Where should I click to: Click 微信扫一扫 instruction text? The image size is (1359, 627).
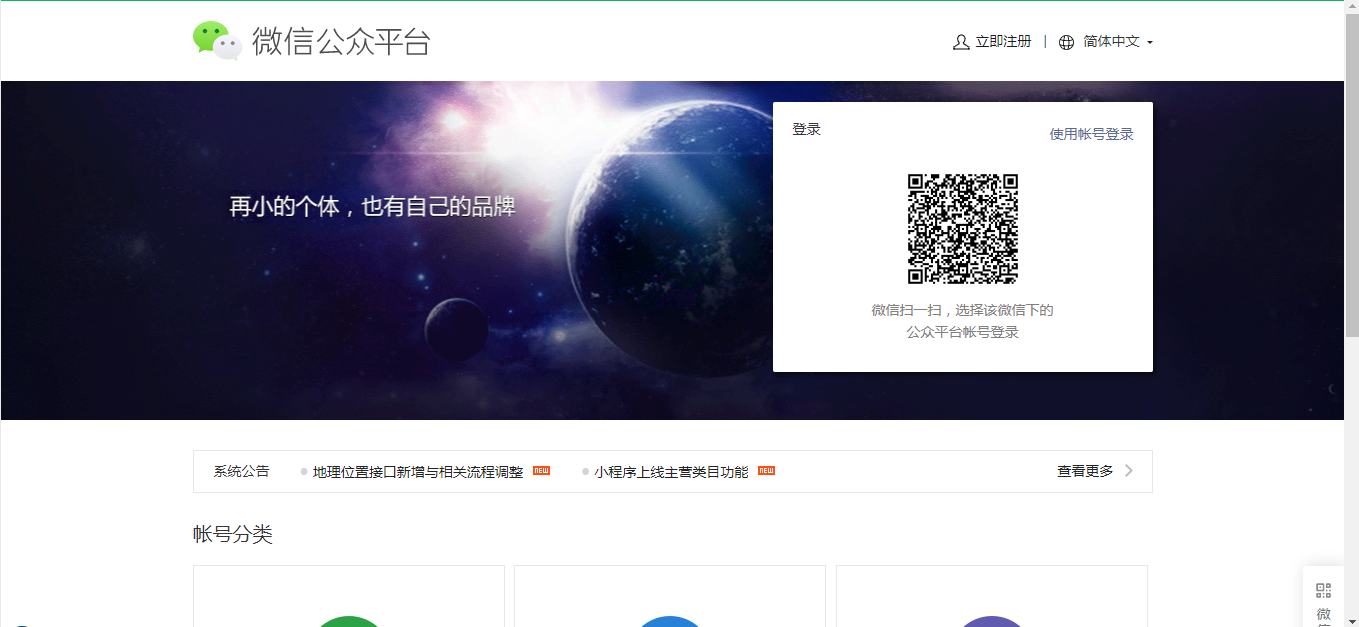[x=962, y=321]
